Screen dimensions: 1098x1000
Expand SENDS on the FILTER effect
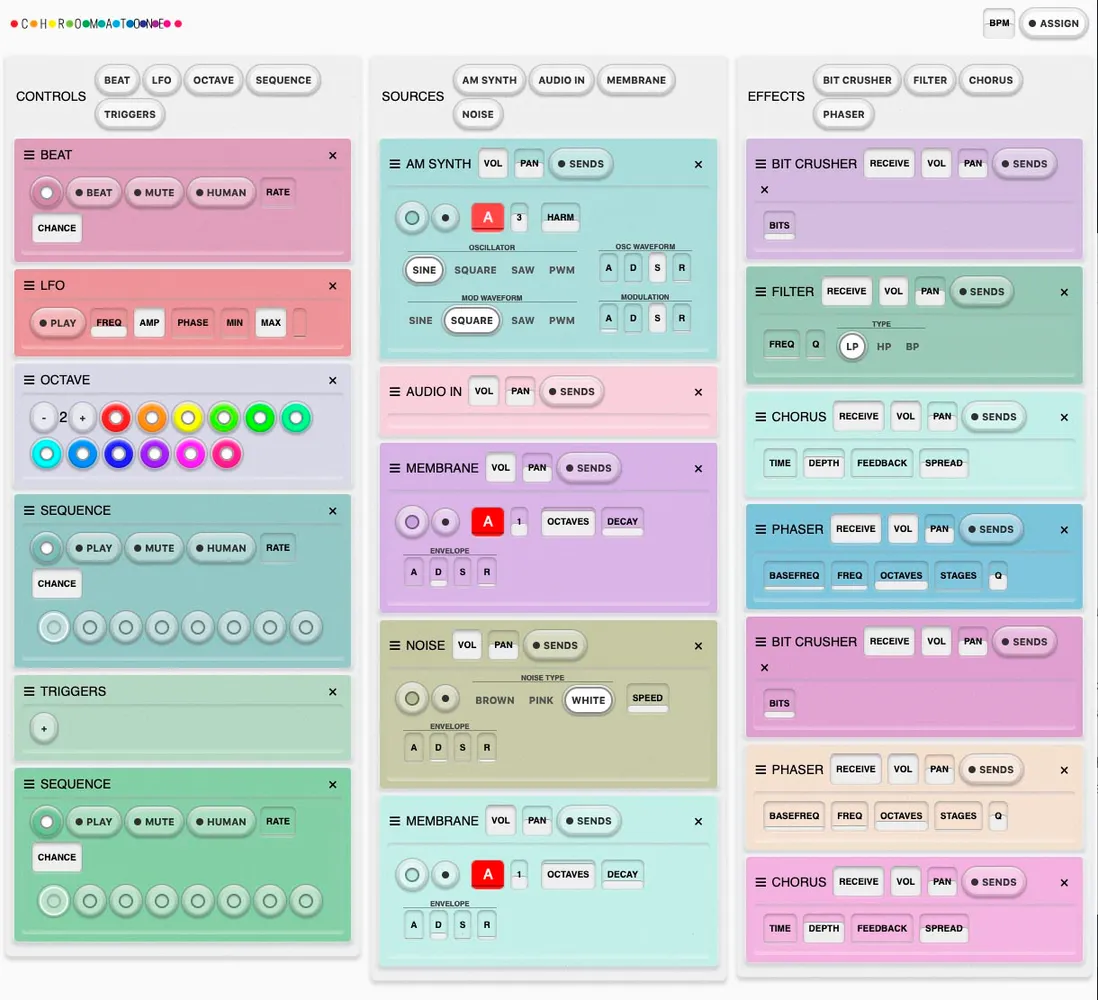pyautogui.click(x=981, y=292)
